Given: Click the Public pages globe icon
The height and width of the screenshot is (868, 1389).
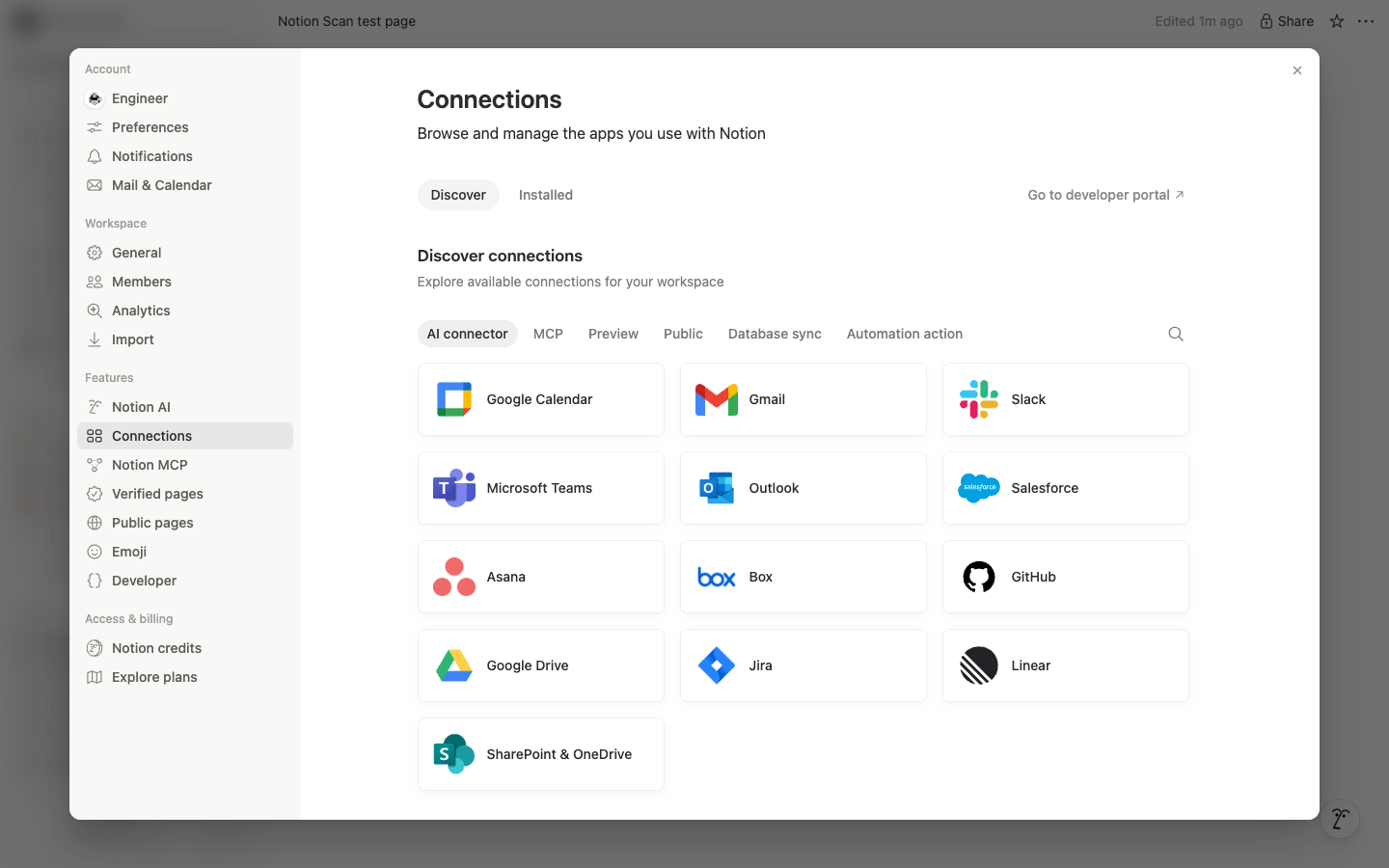Looking at the screenshot, I should (x=95, y=523).
